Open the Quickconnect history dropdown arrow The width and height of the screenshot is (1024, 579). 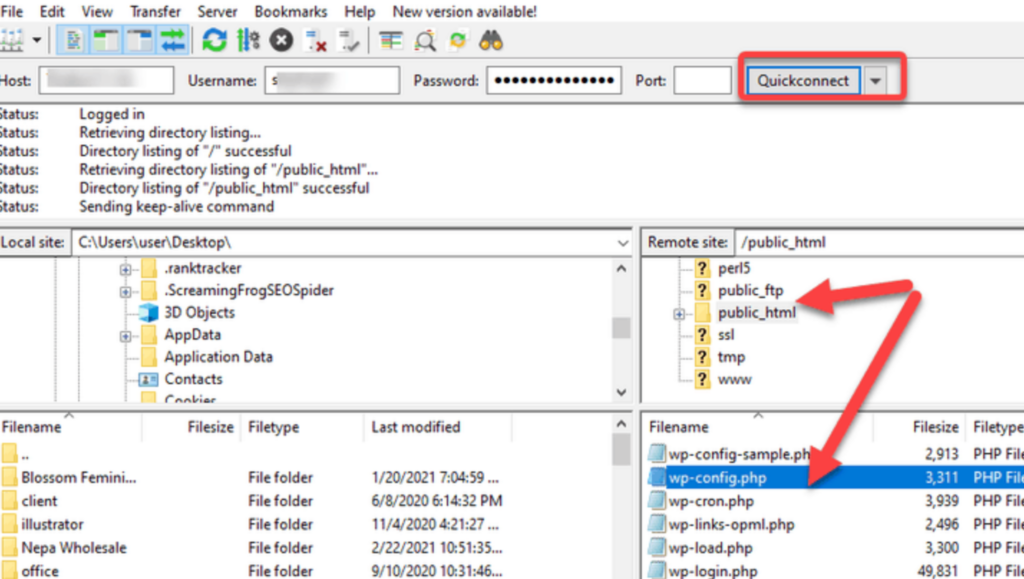[x=876, y=81]
